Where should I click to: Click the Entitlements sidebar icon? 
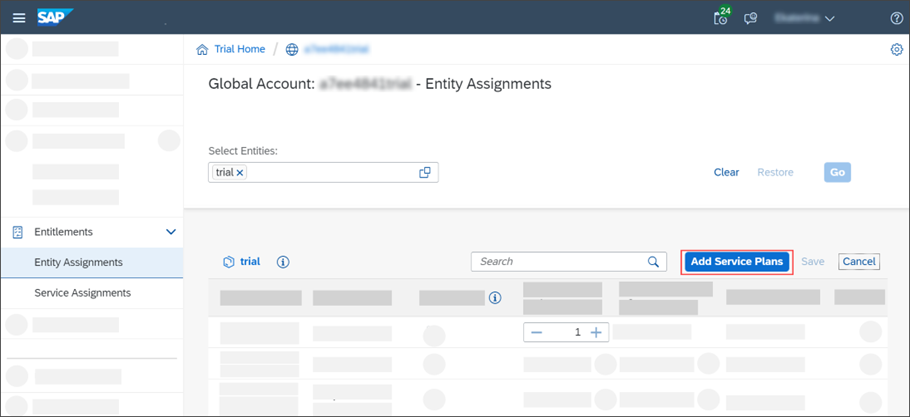pyautogui.click(x=18, y=232)
